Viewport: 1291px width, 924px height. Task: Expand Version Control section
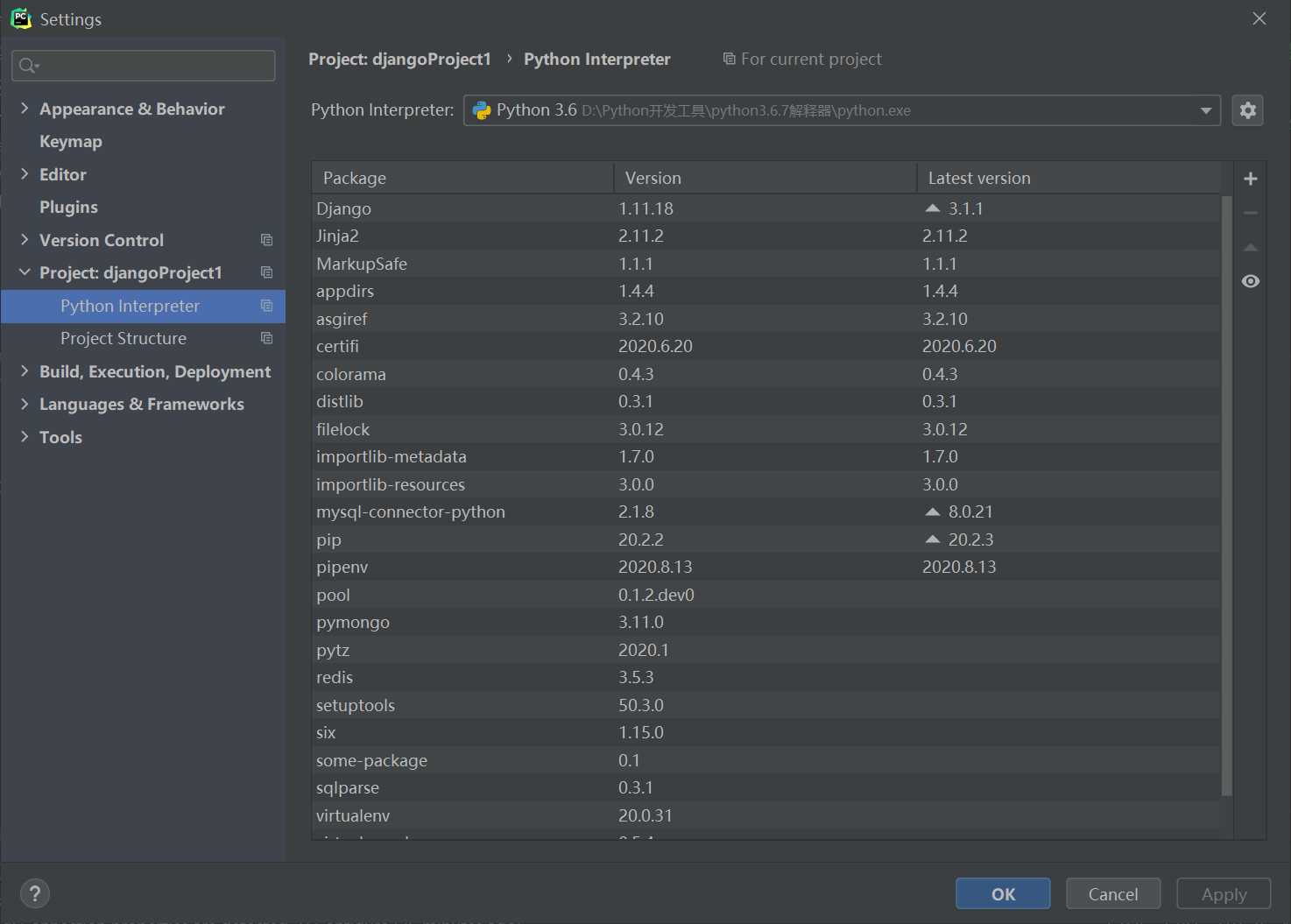pos(25,240)
